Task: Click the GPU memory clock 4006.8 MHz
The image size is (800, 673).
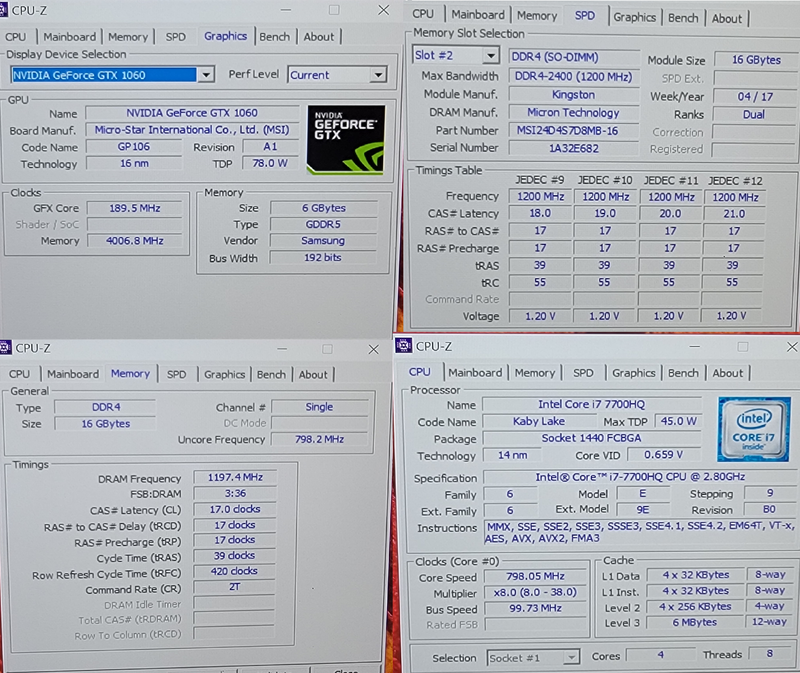Action: (x=135, y=241)
